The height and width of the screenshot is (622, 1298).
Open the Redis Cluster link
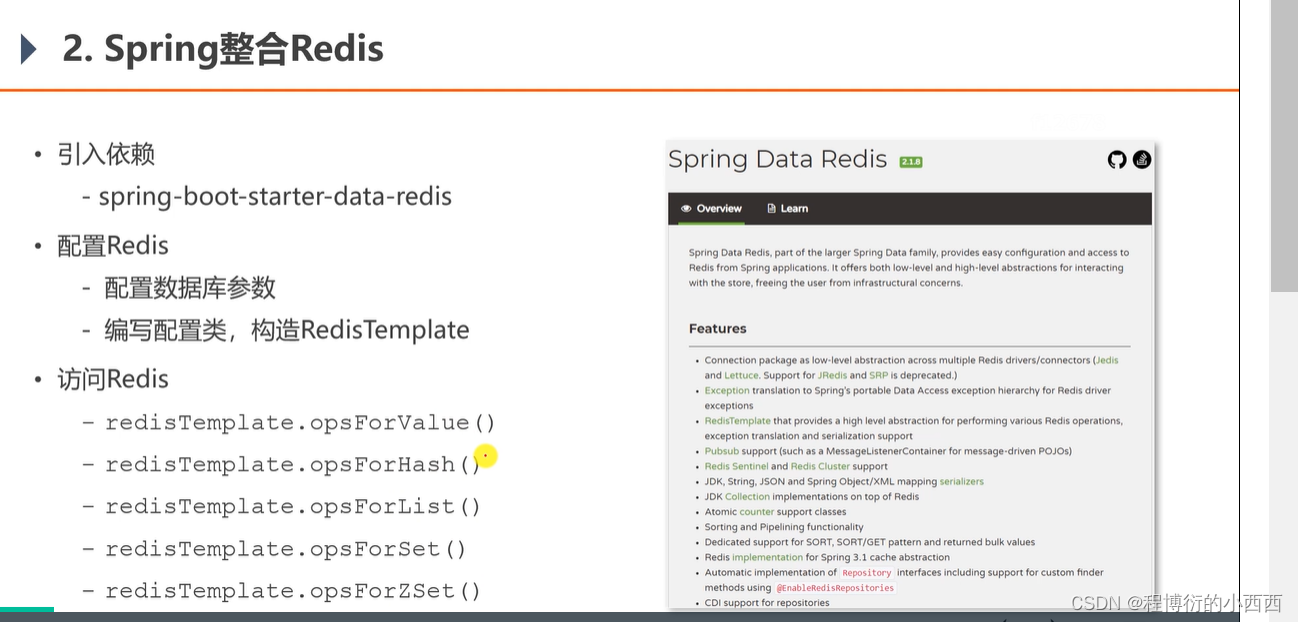(820, 466)
